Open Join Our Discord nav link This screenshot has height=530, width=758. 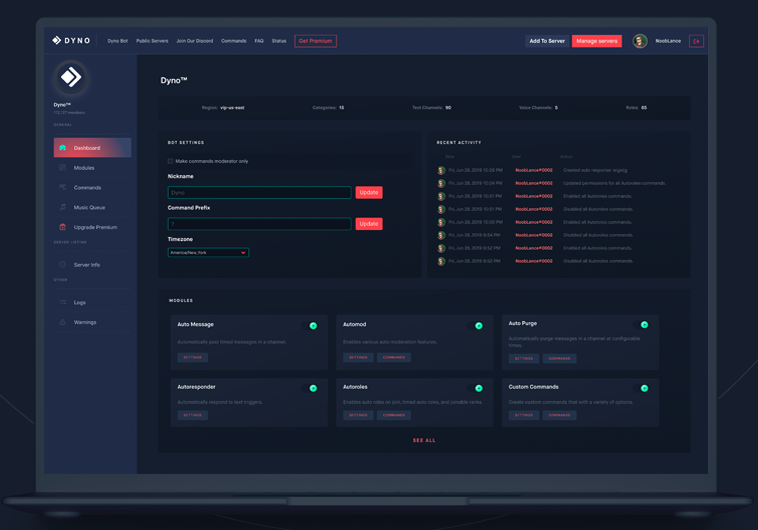[x=195, y=41]
